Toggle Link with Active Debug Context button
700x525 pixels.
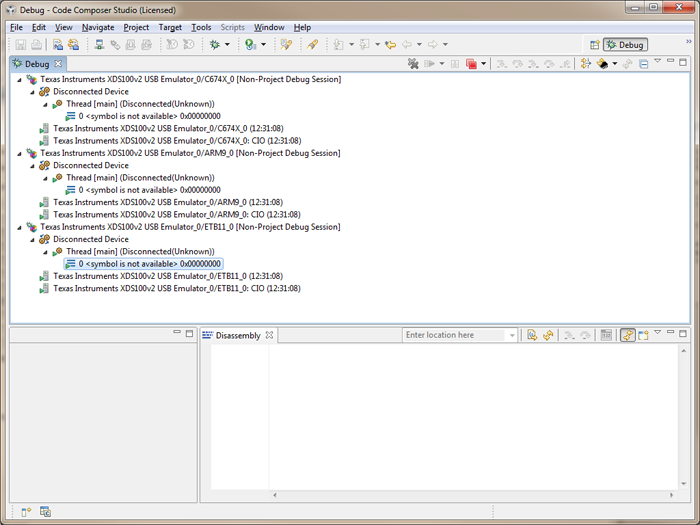[627, 335]
